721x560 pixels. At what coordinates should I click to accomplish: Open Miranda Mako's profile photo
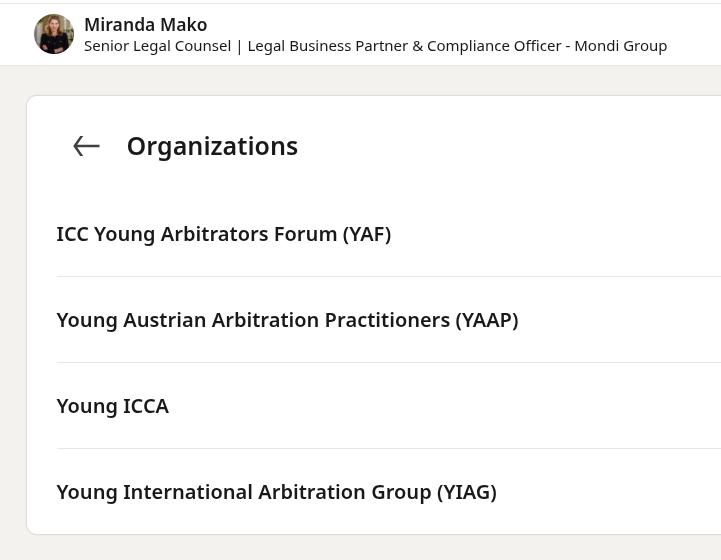54,34
